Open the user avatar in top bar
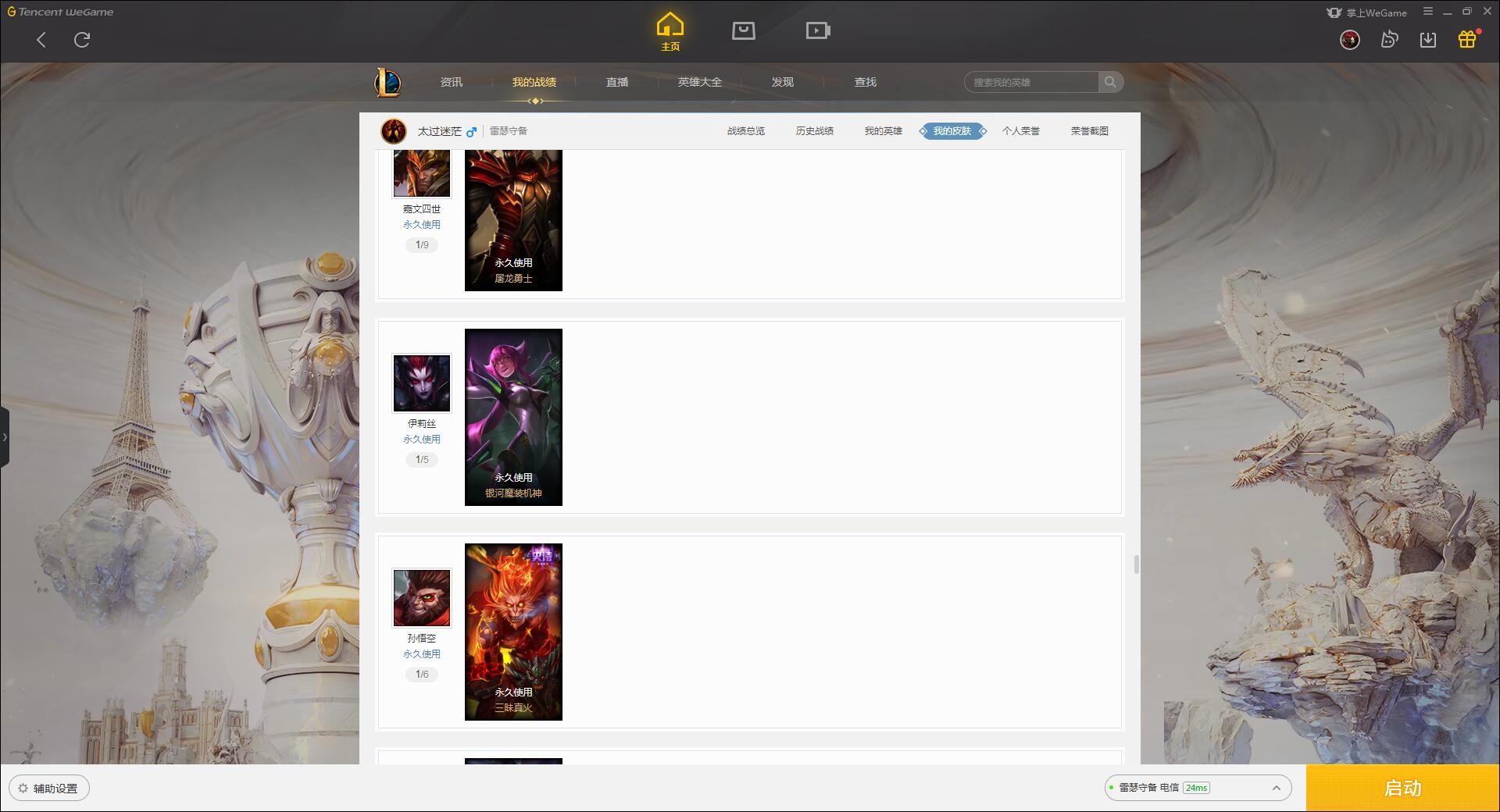This screenshot has width=1500, height=812. click(1349, 40)
